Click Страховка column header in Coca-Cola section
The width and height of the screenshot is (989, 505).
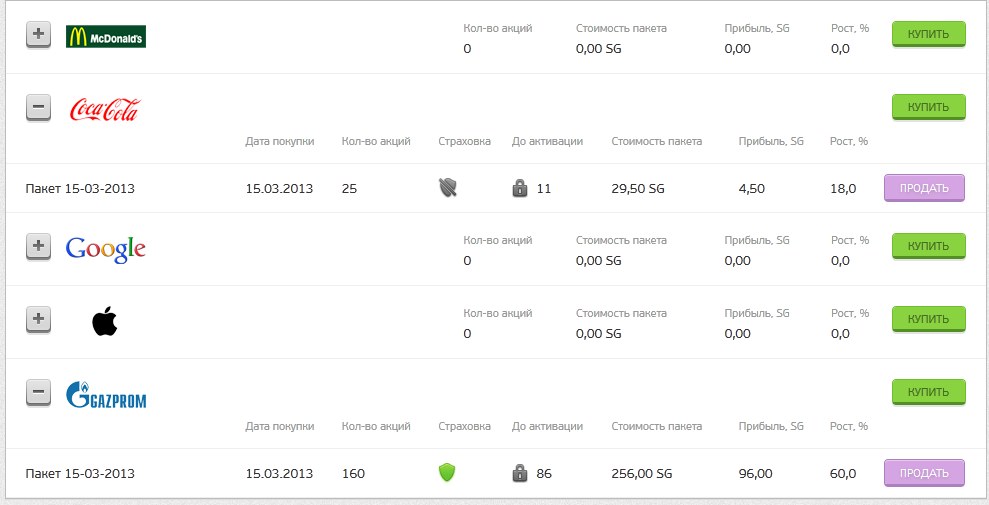click(464, 142)
